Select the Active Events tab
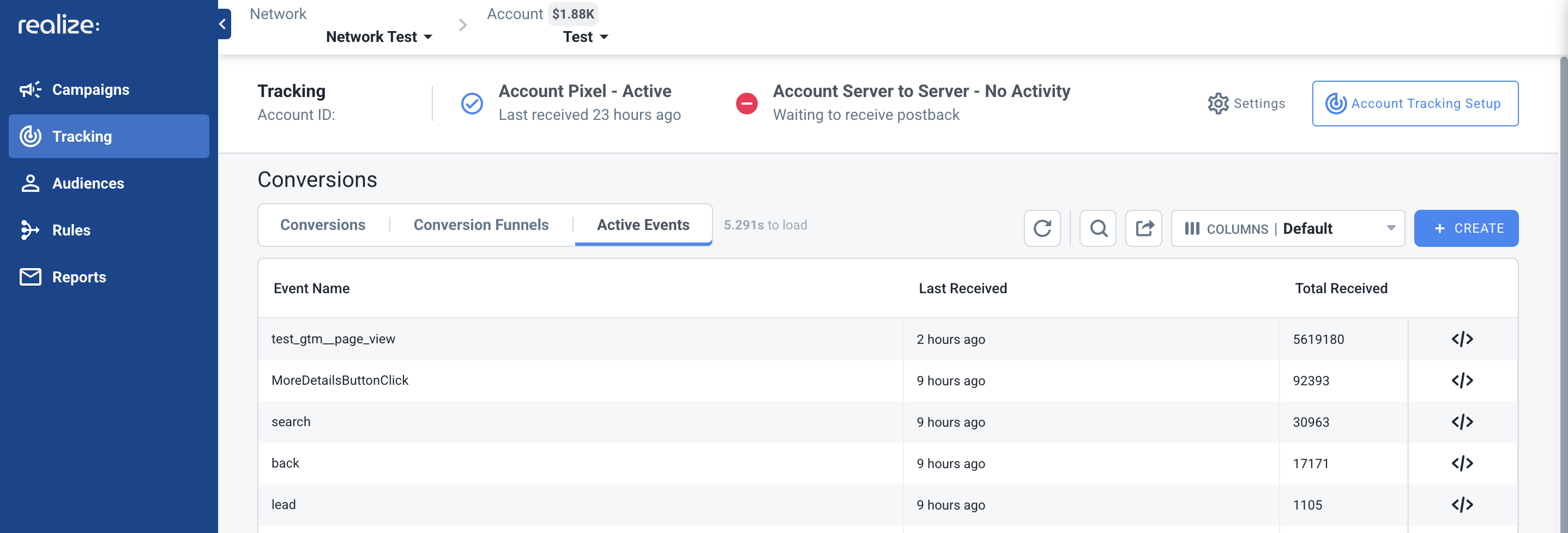 pyautogui.click(x=643, y=225)
